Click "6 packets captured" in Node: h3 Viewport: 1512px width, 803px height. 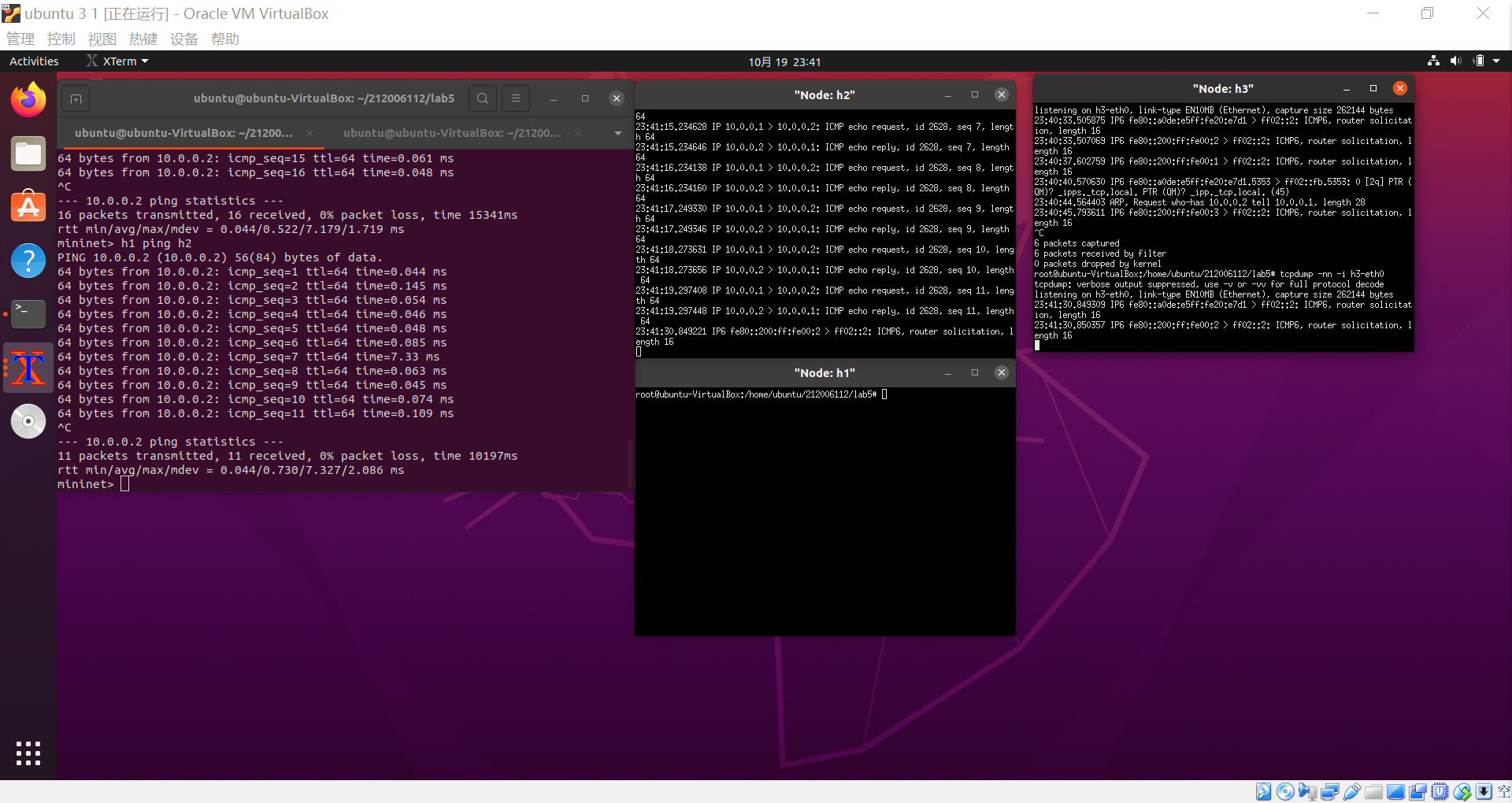point(1077,243)
